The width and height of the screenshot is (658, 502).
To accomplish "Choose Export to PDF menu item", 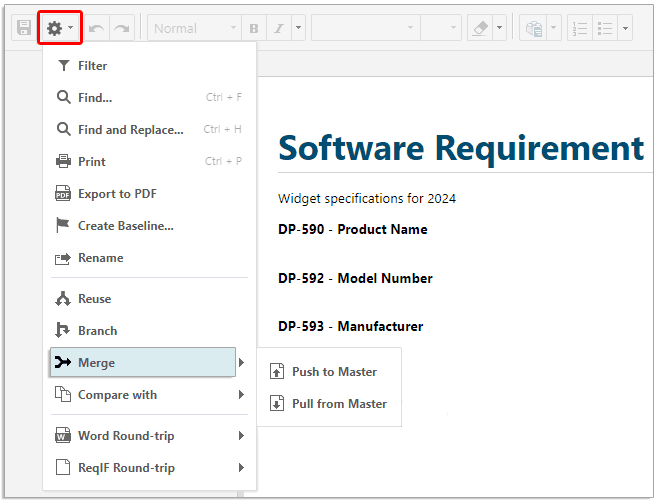I will pos(117,194).
